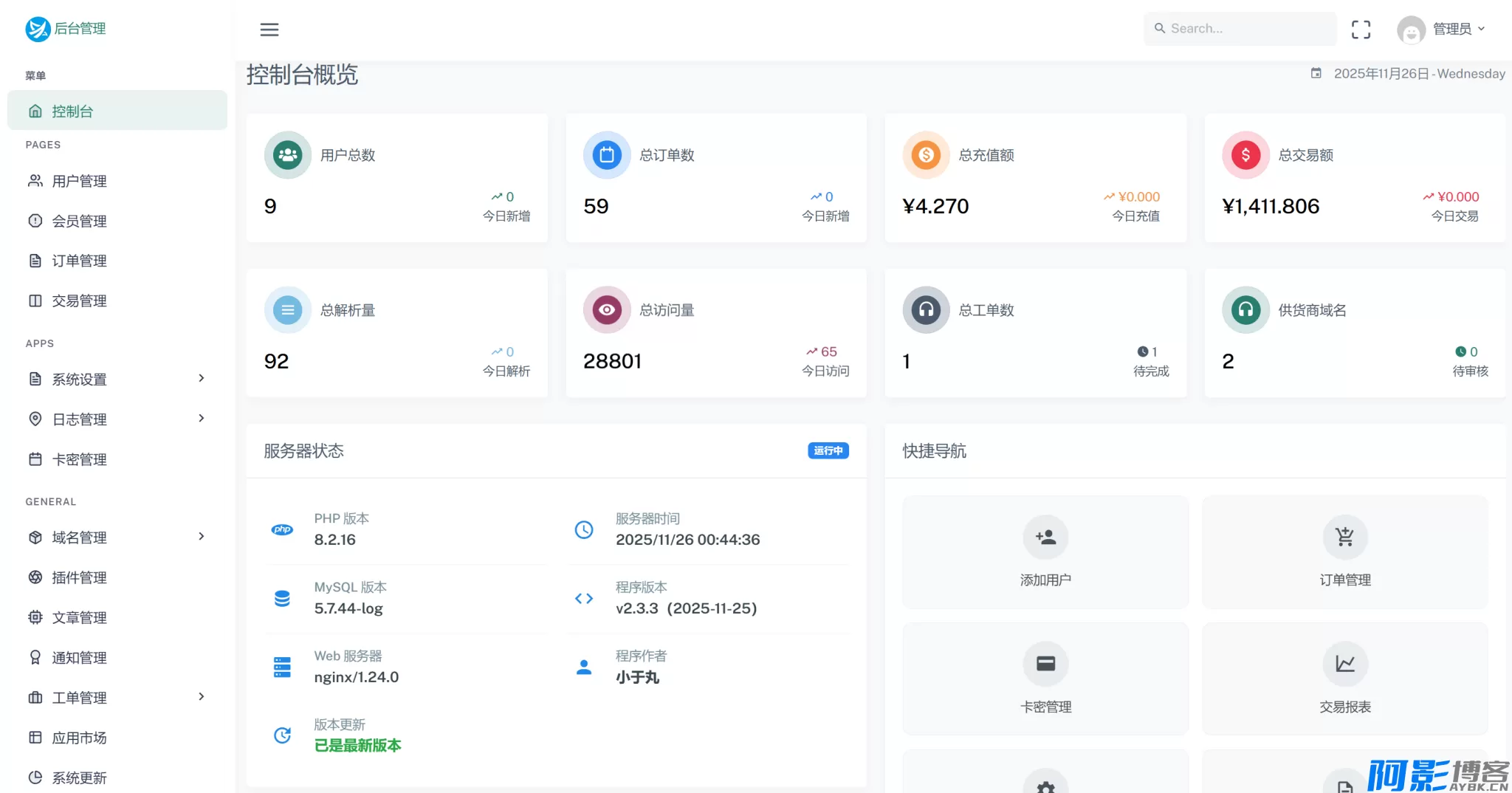Open 订单管理 shopping cart shortcut icon
Image resolution: width=1512 pixels, height=793 pixels.
[1344, 538]
